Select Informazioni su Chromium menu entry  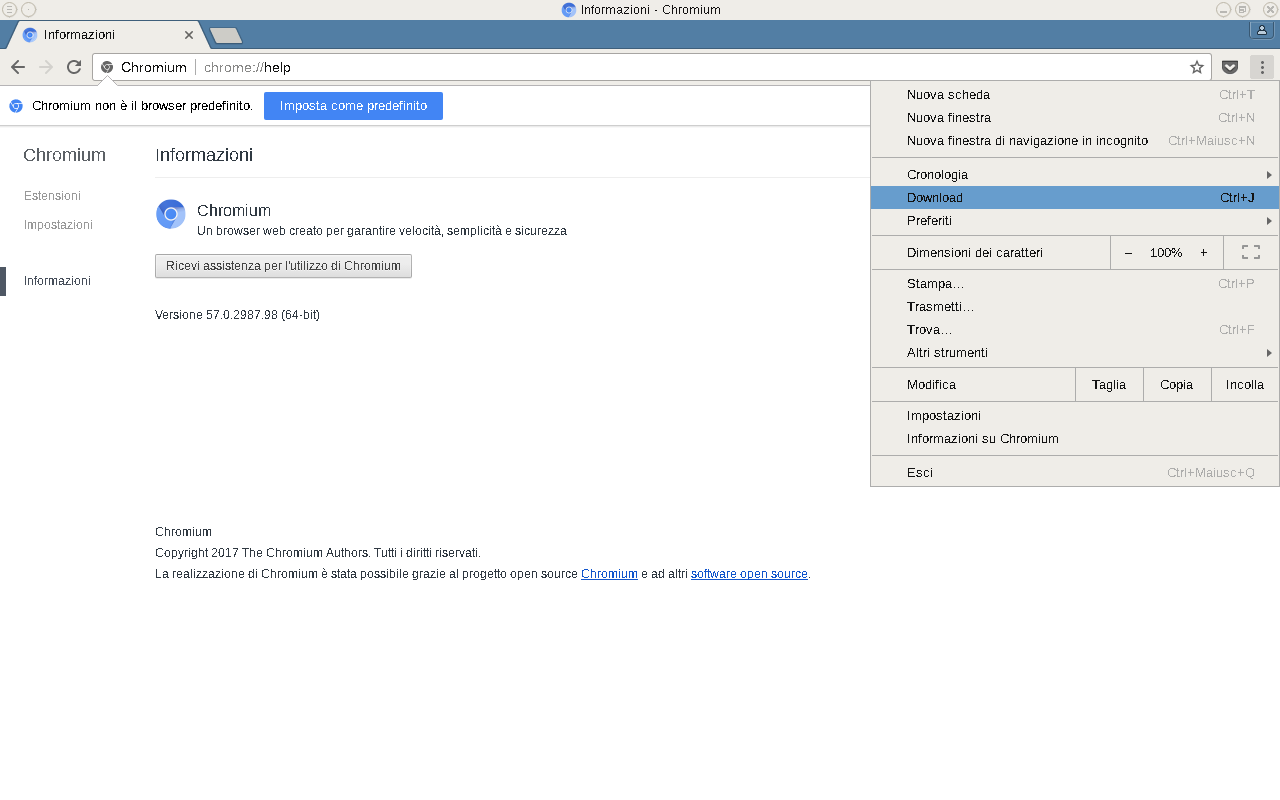click(1075, 439)
